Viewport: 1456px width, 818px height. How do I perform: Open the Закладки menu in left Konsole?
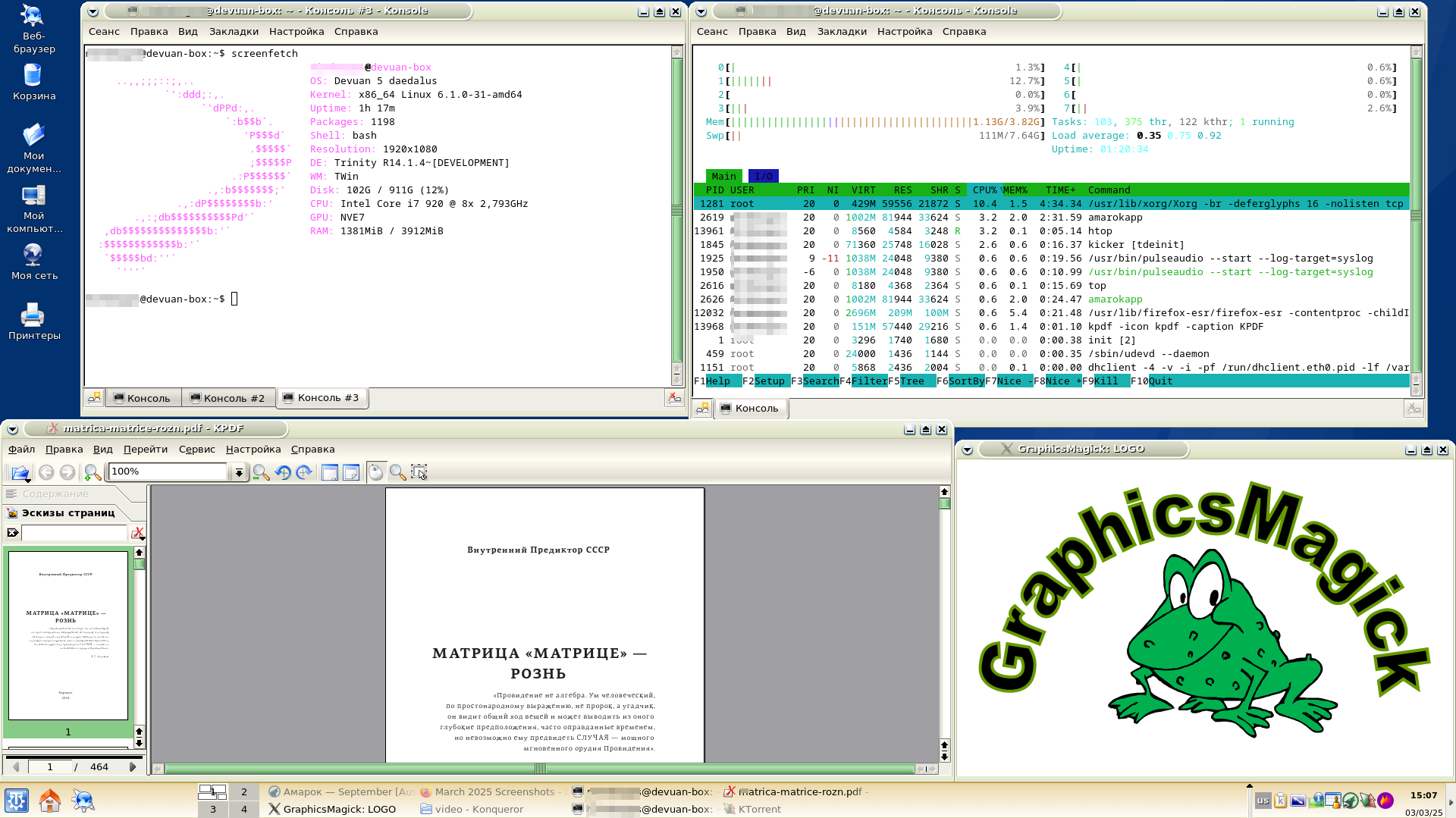point(234,32)
